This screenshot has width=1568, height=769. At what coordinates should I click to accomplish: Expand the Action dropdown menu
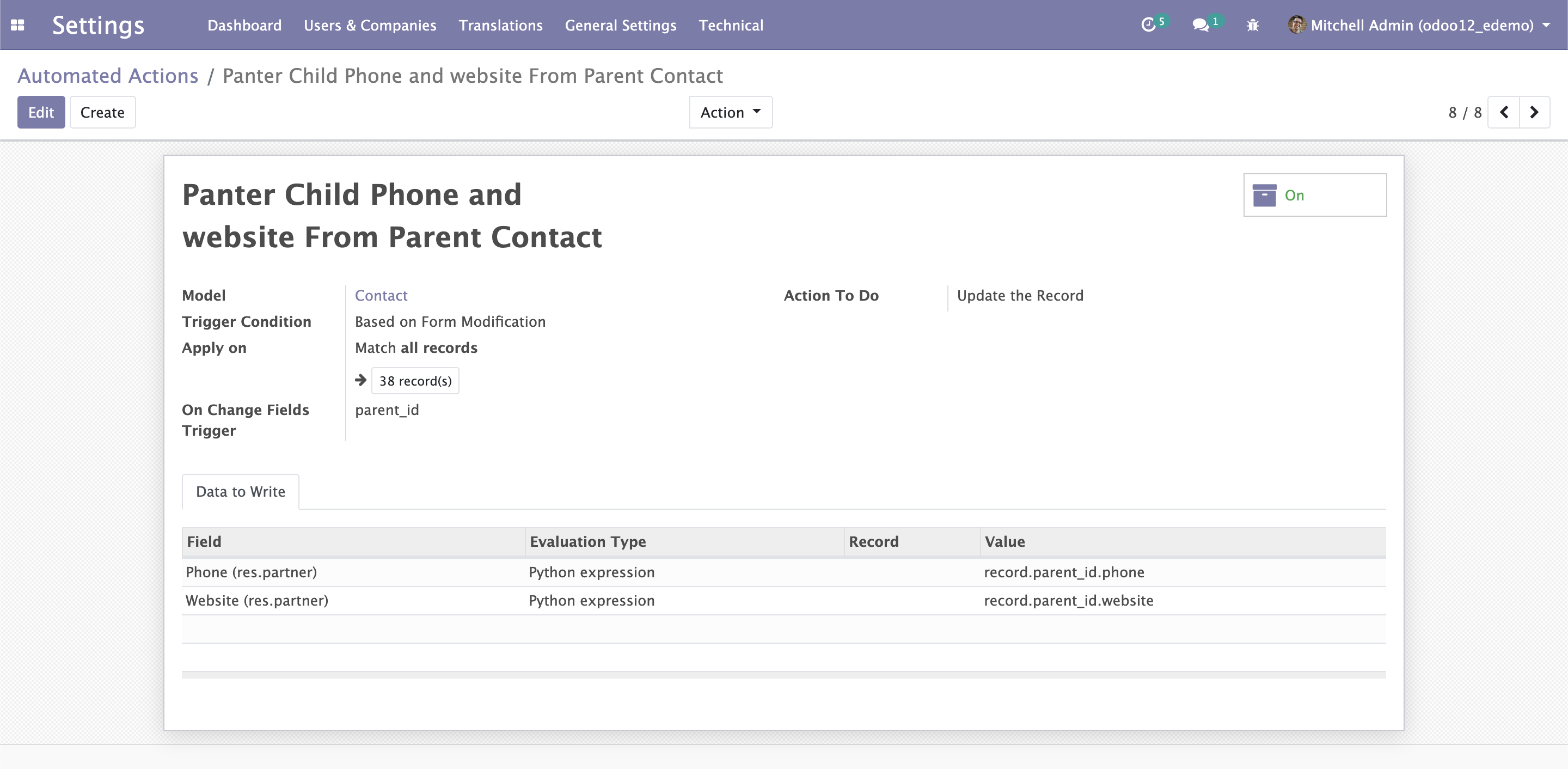point(729,112)
